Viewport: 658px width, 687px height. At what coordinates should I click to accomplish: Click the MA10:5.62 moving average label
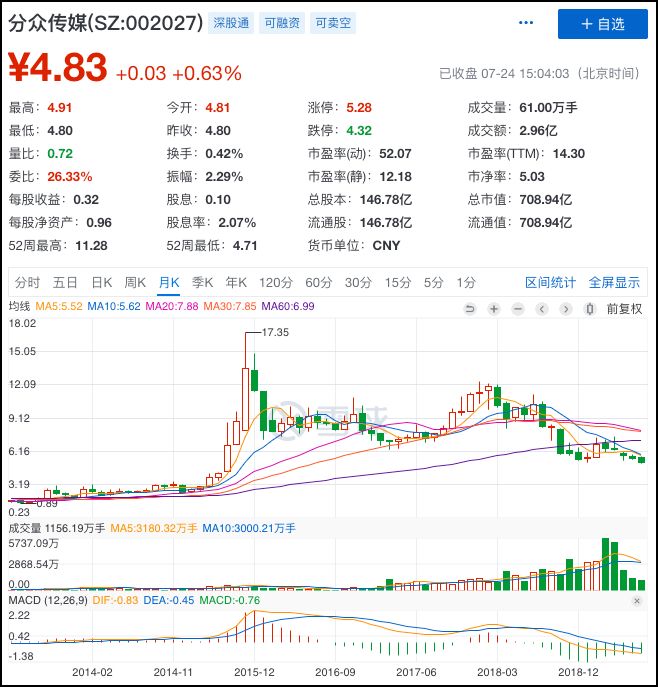114,306
